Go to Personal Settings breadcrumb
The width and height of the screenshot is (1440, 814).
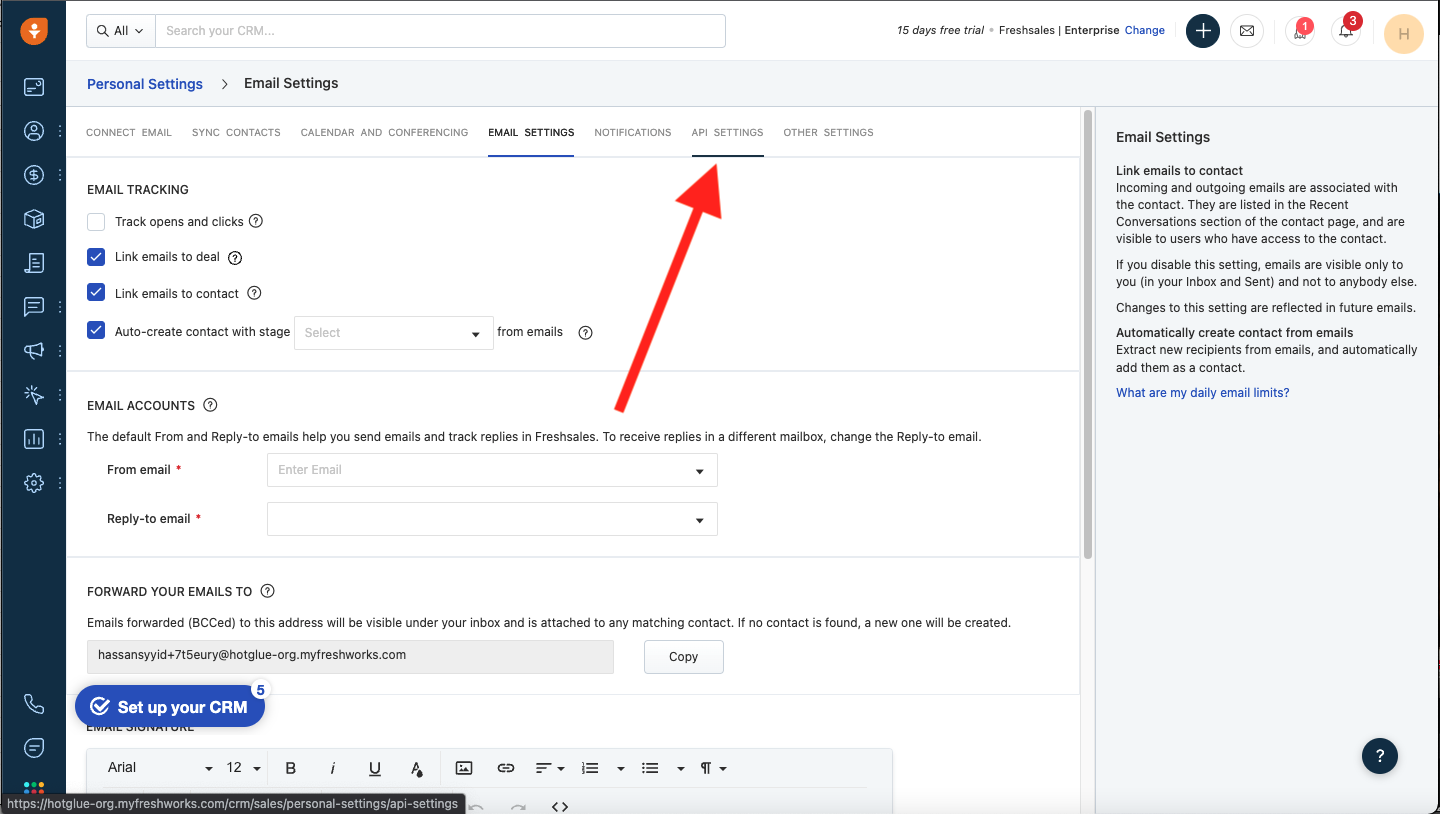point(145,84)
